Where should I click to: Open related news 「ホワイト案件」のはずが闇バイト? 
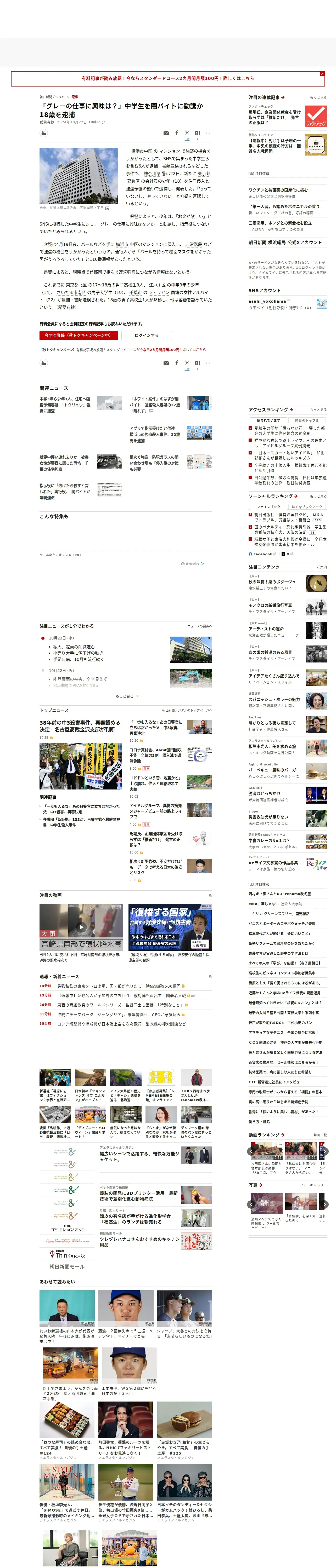tap(155, 405)
